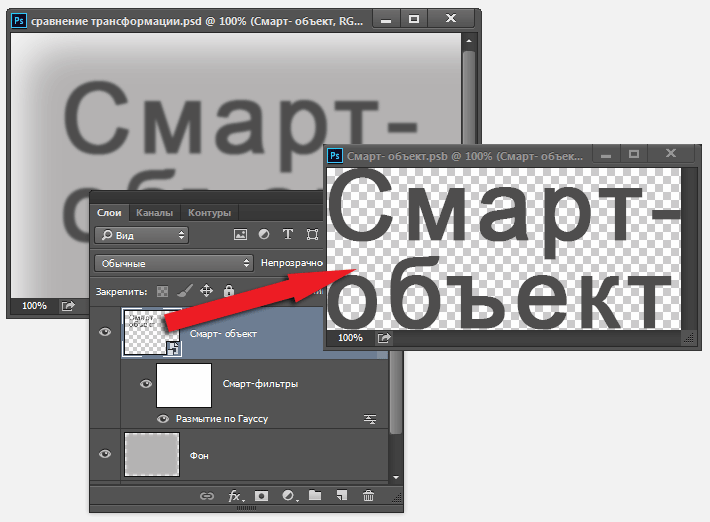
Task: Lock transparent pixels checkerboard icon
Action: (x=162, y=291)
